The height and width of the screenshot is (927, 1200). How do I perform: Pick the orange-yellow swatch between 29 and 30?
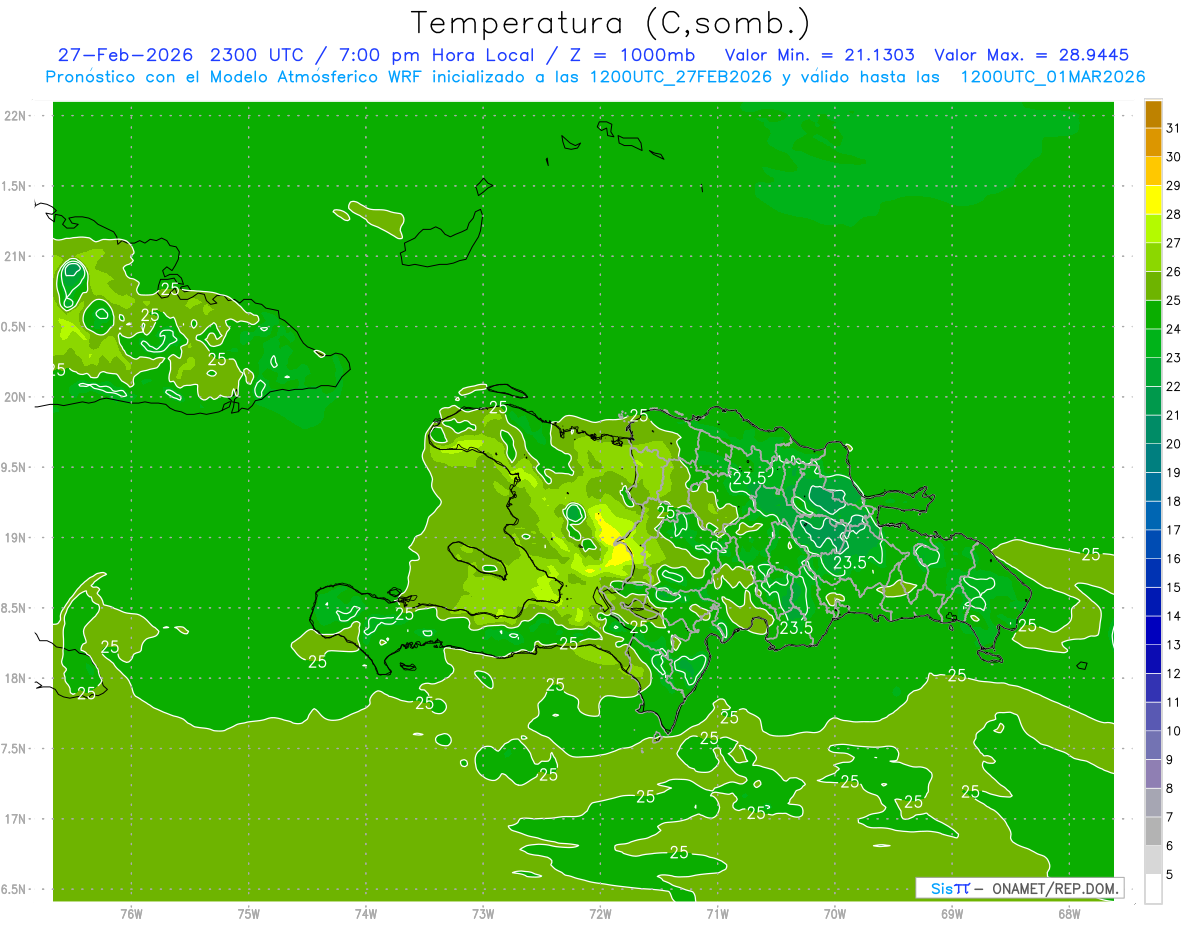[1153, 171]
